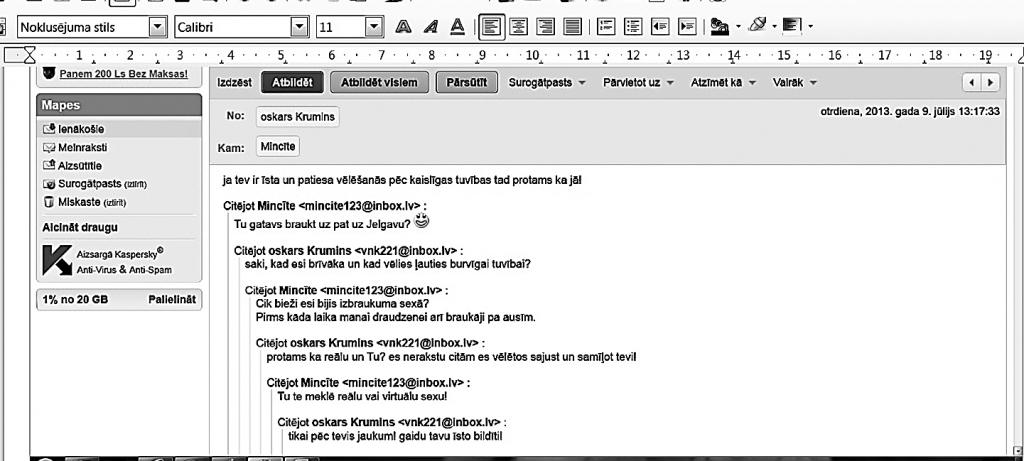Open the Pārvietot uz dropdown menu
The height and width of the screenshot is (461, 1024).
[638, 83]
